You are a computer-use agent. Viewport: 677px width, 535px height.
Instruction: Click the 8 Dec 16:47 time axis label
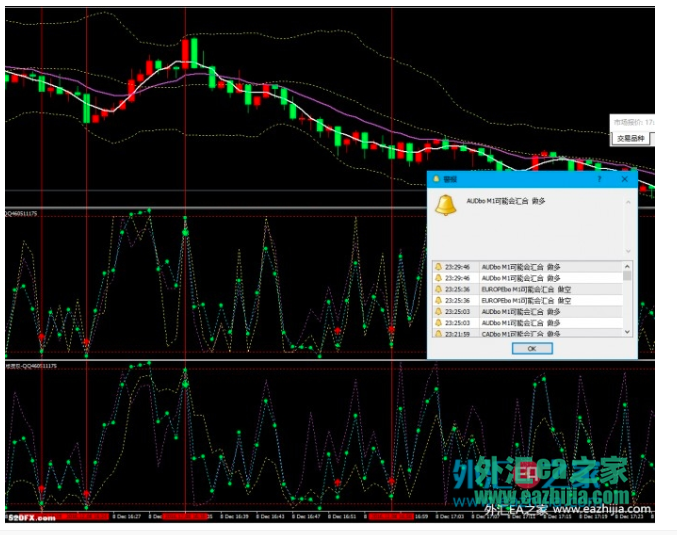point(307,516)
